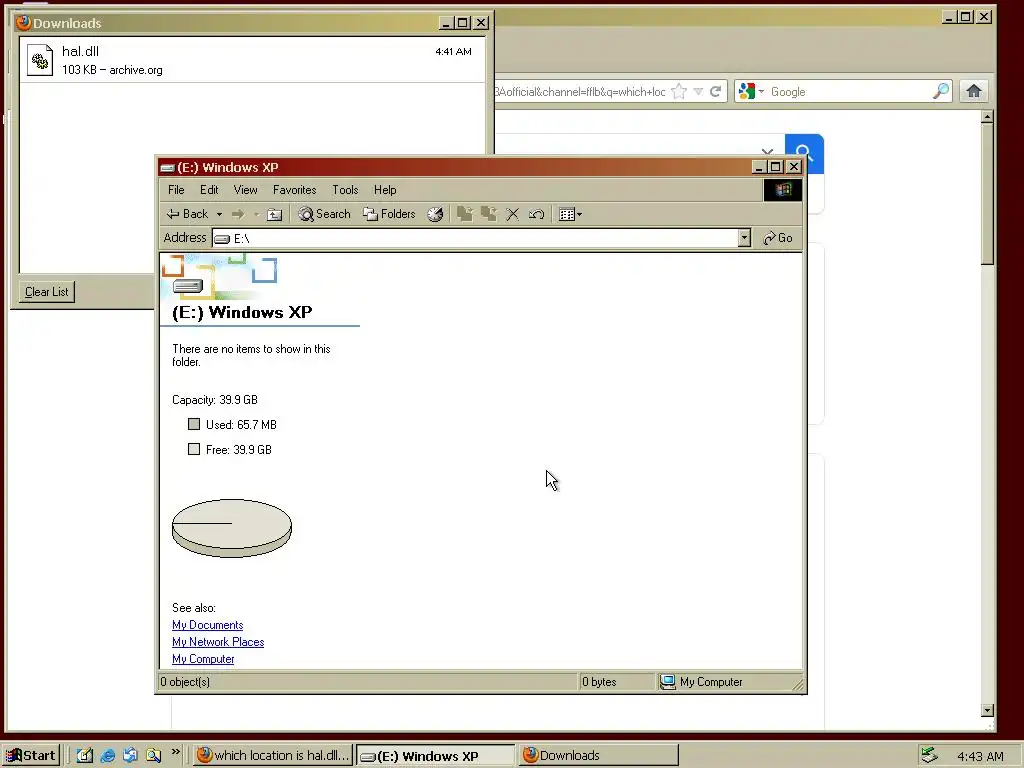The height and width of the screenshot is (768, 1024).
Task: Click the Firefox URL bar text
Action: (x=580, y=92)
